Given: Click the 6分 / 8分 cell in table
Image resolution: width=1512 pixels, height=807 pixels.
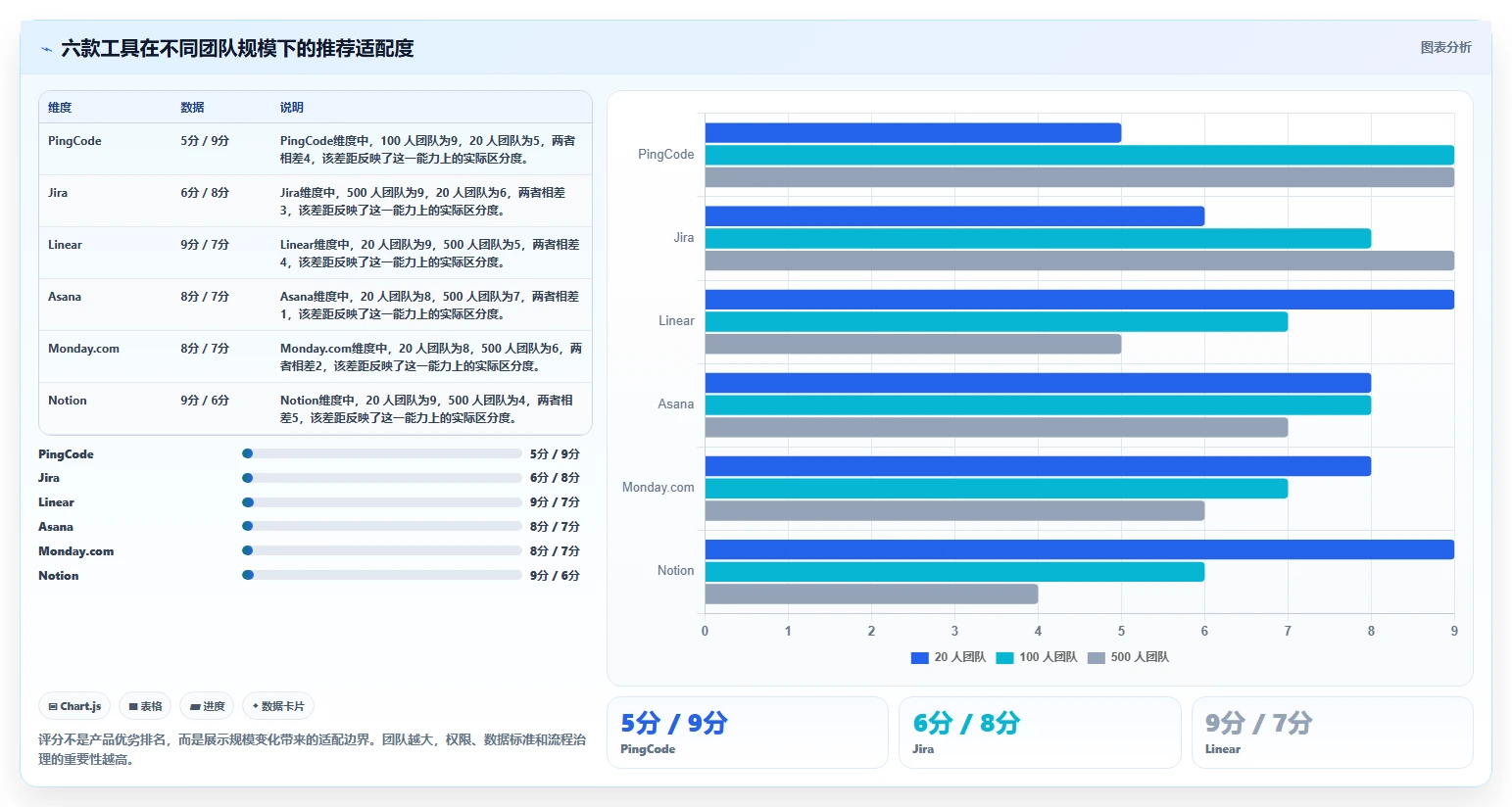Looking at the screenshot, I should click(x=205, y=193).
